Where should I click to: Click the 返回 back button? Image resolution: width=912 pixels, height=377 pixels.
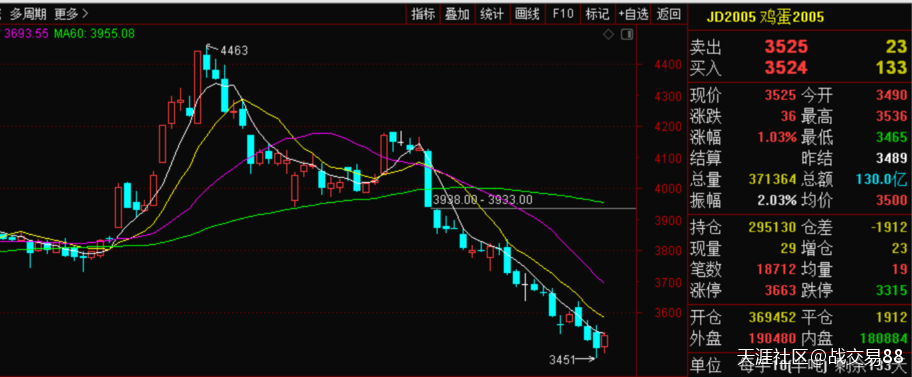point(668,14)
